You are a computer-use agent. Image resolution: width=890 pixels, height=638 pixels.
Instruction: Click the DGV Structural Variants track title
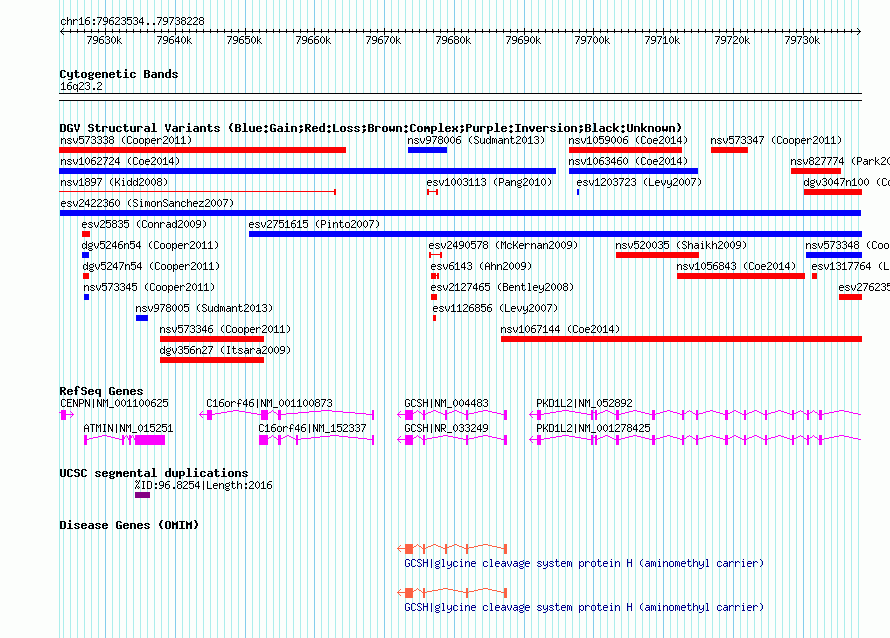click(371, 128)
